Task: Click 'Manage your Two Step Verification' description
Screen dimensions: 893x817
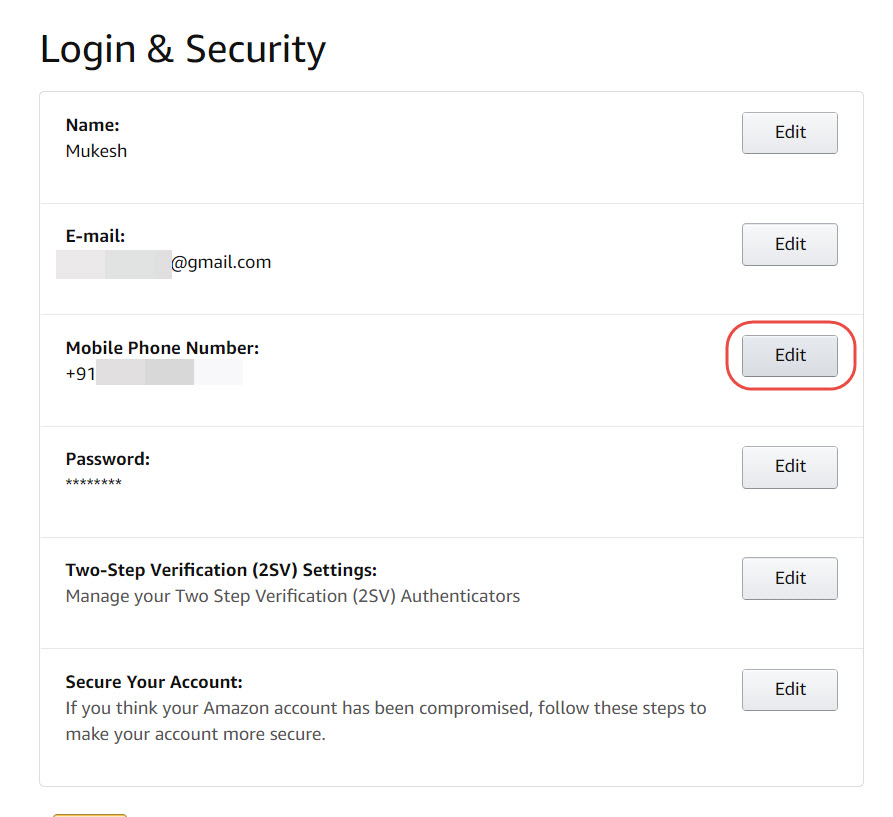Action: click(292, 596)
